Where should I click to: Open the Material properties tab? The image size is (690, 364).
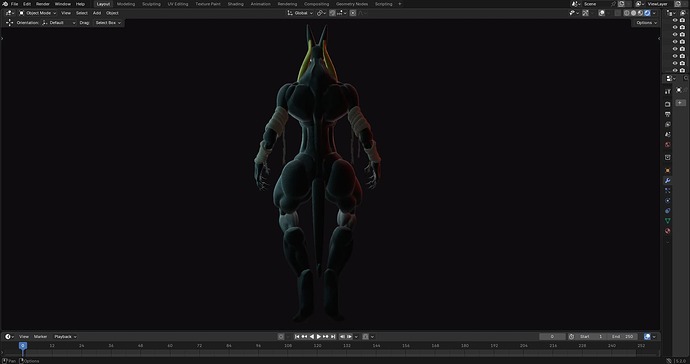[668, 231]
